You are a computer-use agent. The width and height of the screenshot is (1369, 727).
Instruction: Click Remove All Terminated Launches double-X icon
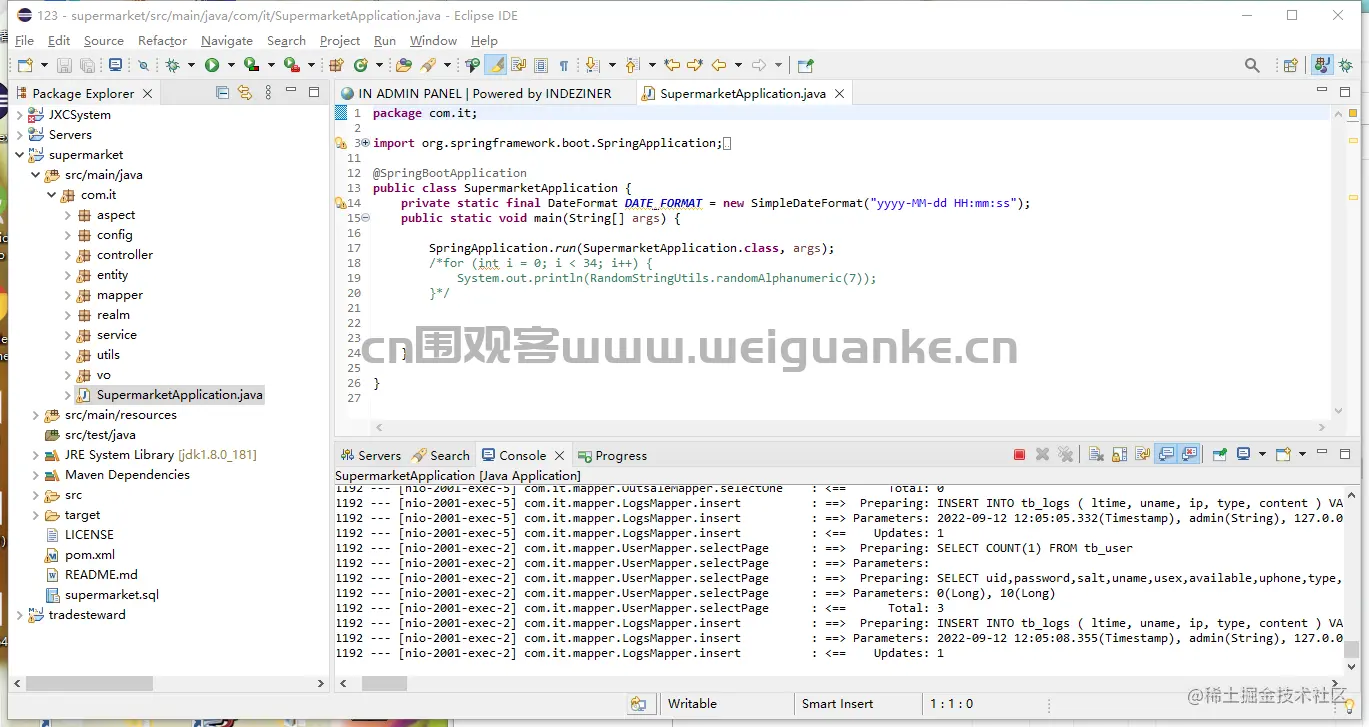click(x=1066, y=455)
